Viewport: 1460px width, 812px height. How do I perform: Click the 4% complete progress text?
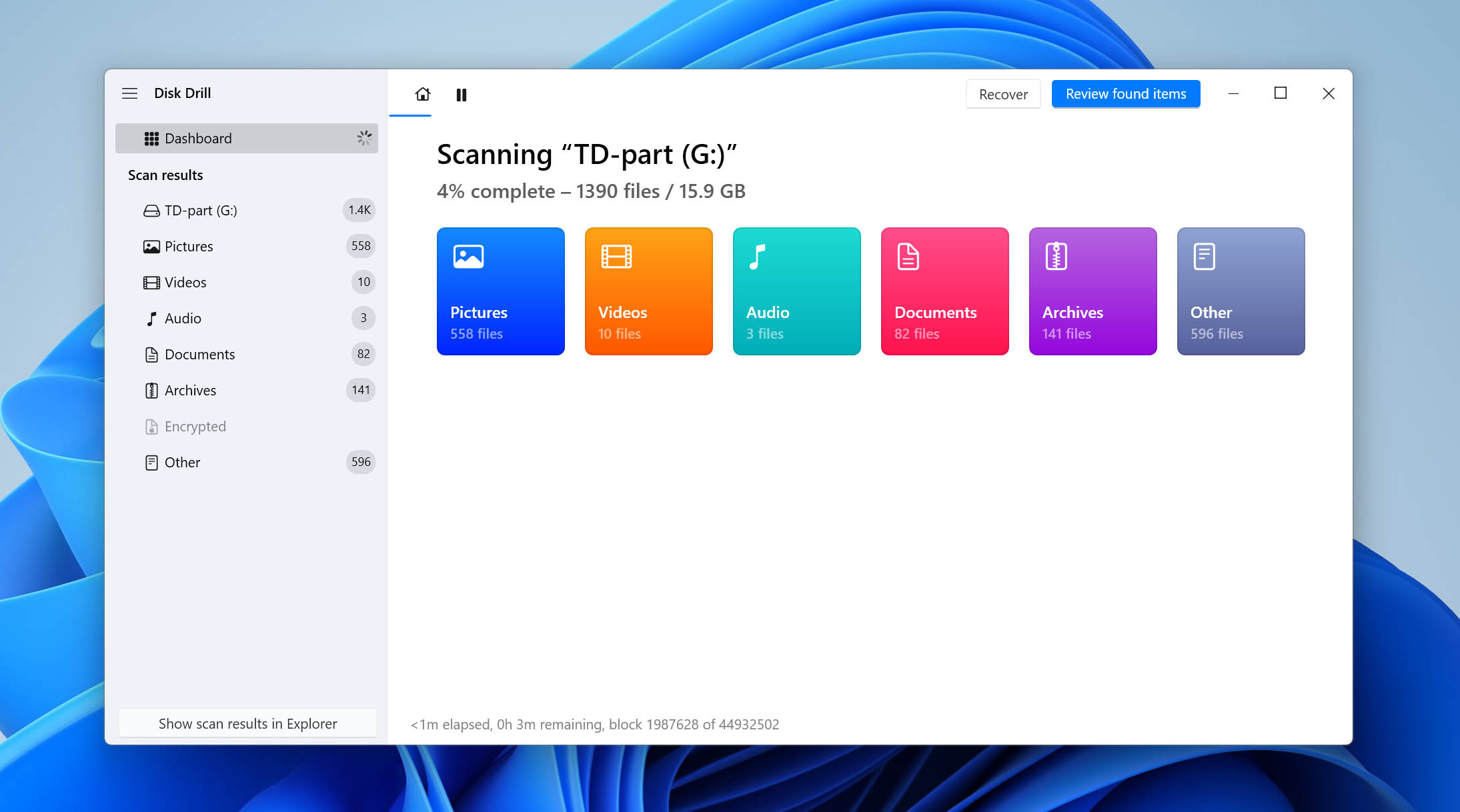(591, 191)
